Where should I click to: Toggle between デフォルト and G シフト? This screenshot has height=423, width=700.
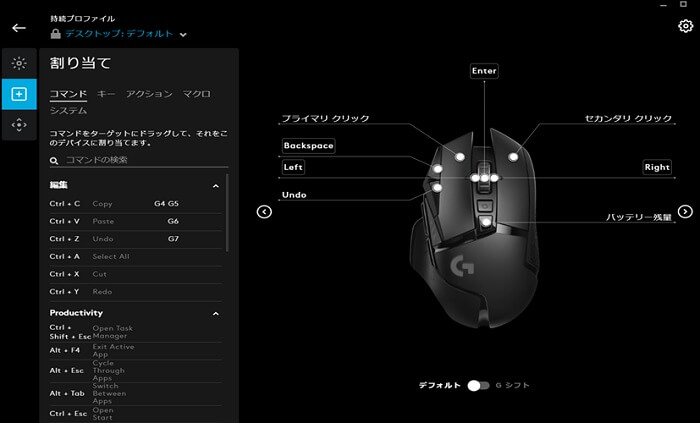point(479,386)
